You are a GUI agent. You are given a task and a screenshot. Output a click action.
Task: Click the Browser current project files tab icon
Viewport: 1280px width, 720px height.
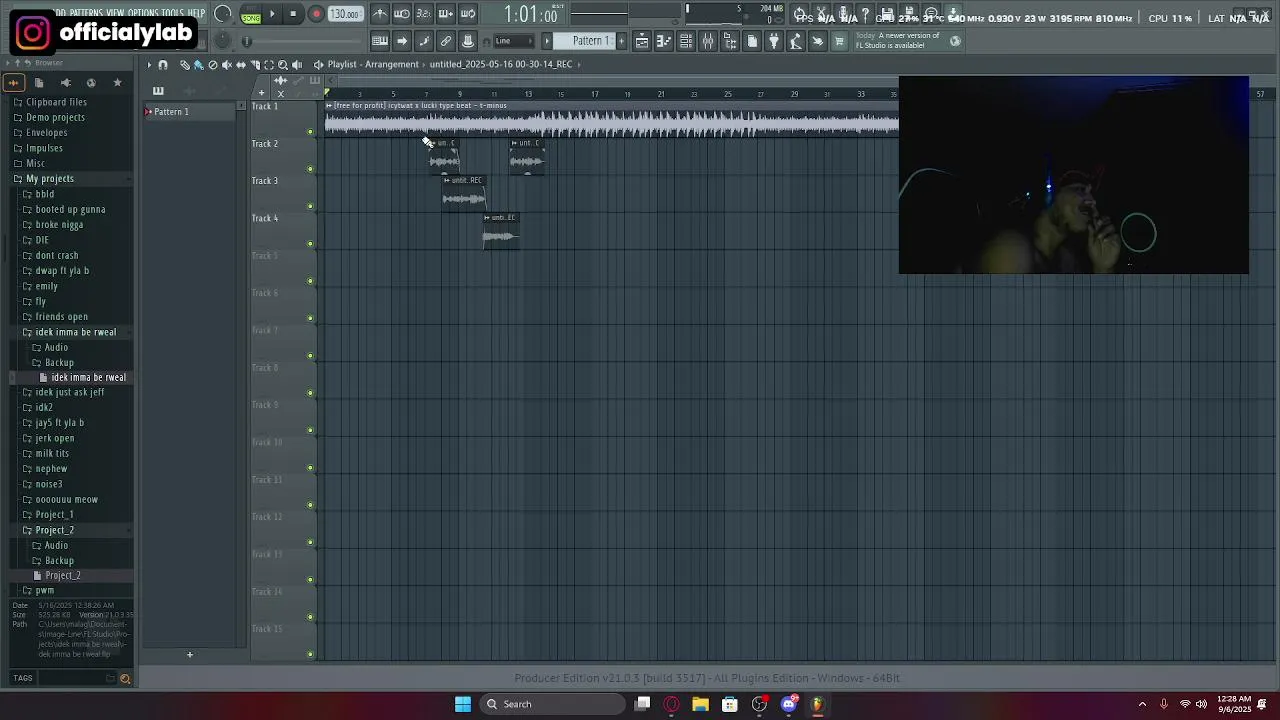coord(39,83)
